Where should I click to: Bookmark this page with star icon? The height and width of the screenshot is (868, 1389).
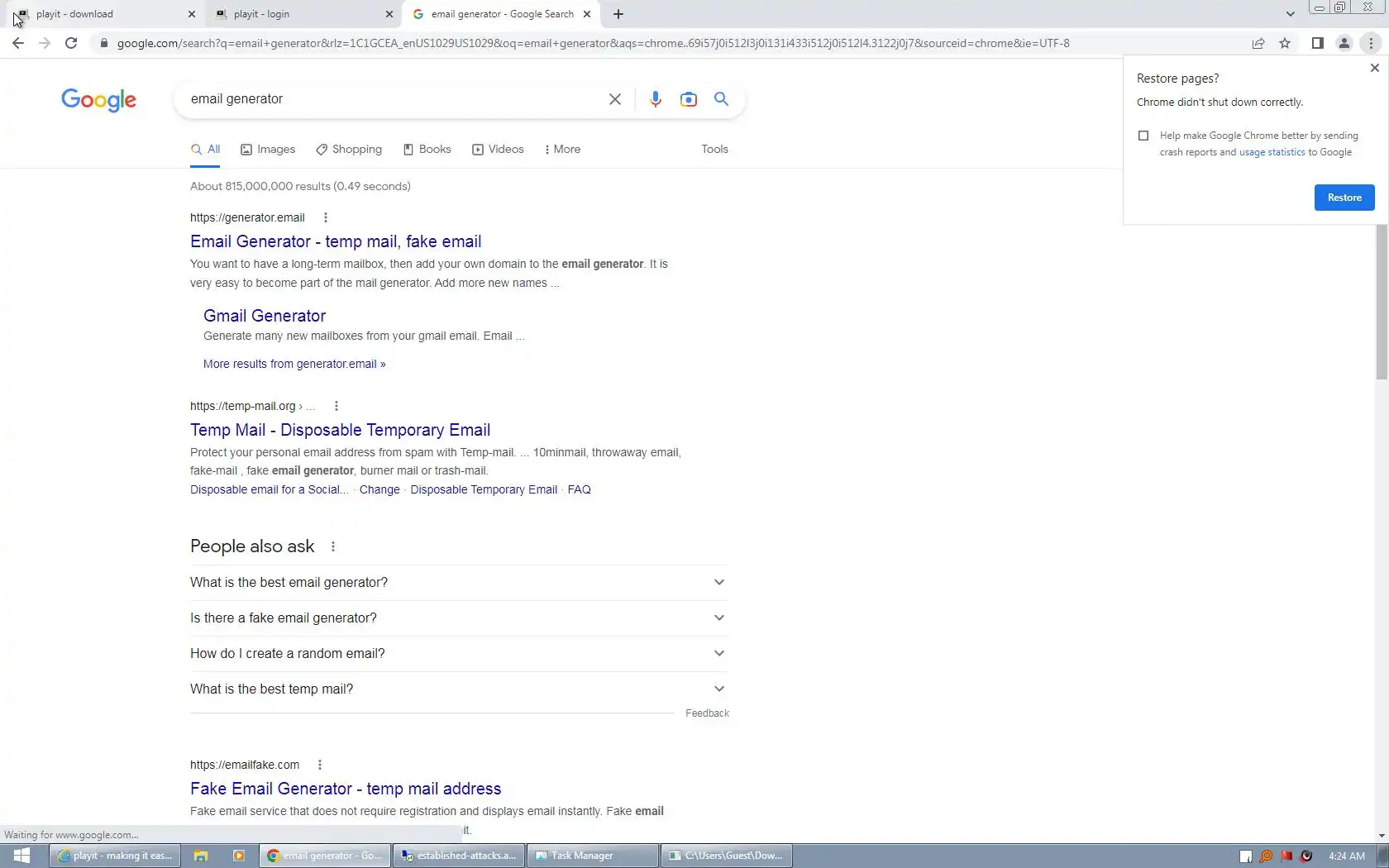click(1285, 43)
